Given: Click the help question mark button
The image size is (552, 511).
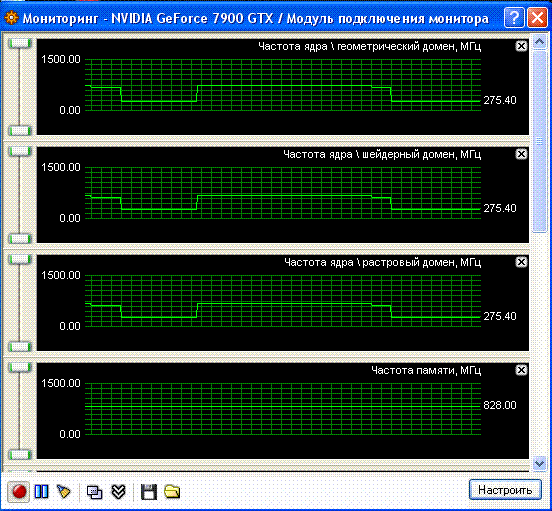Looking at the screenshot, I should click(514, 17).
